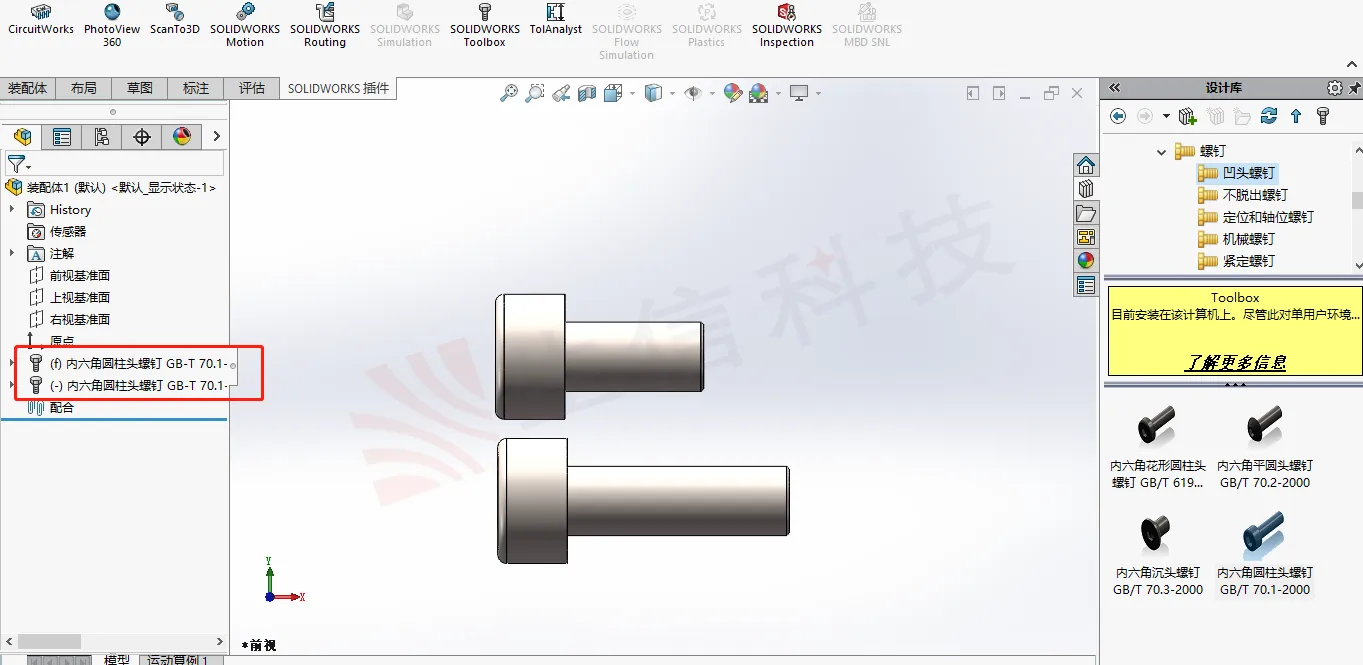Open FeatureManager design tree tab
1363x665 pixels.
coord(22,137)
